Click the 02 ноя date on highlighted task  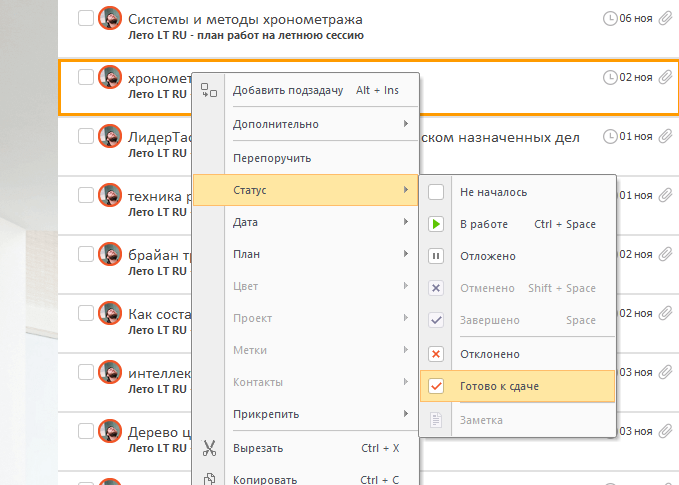(636, 77)
